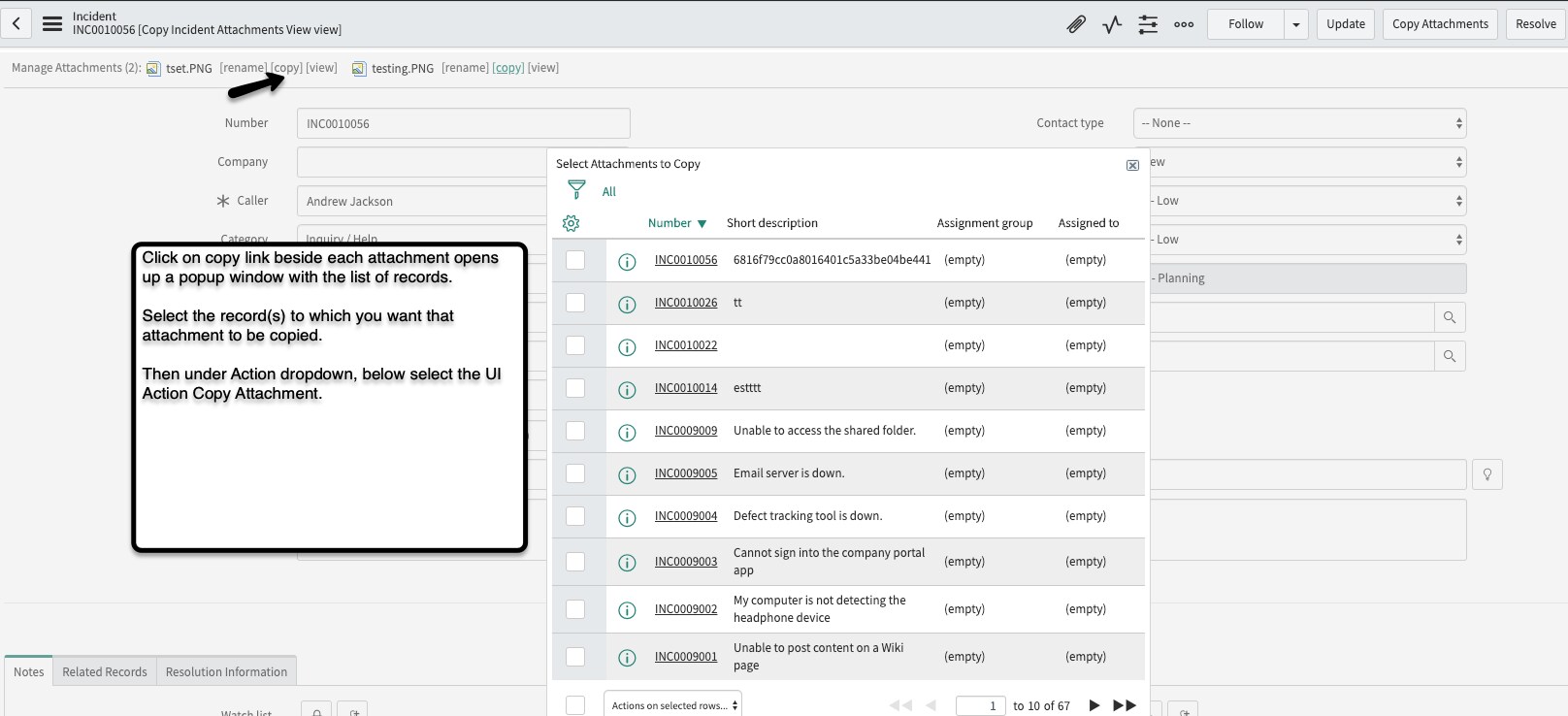This screenshot has width=1568, height=716.
Task: Click info icon for INC0010026
Action: 627,304
